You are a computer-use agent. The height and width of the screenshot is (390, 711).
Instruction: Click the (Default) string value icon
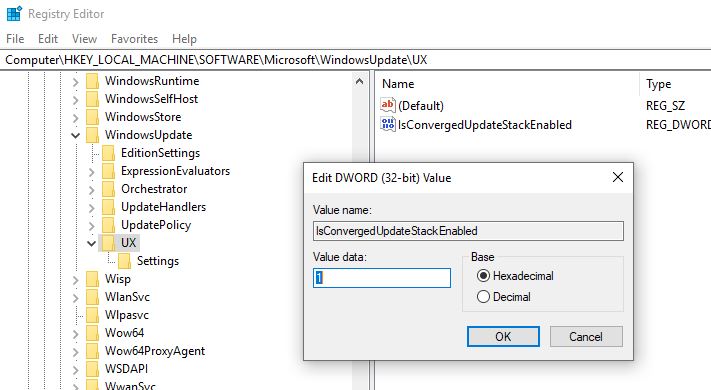[x=388, y=105]
